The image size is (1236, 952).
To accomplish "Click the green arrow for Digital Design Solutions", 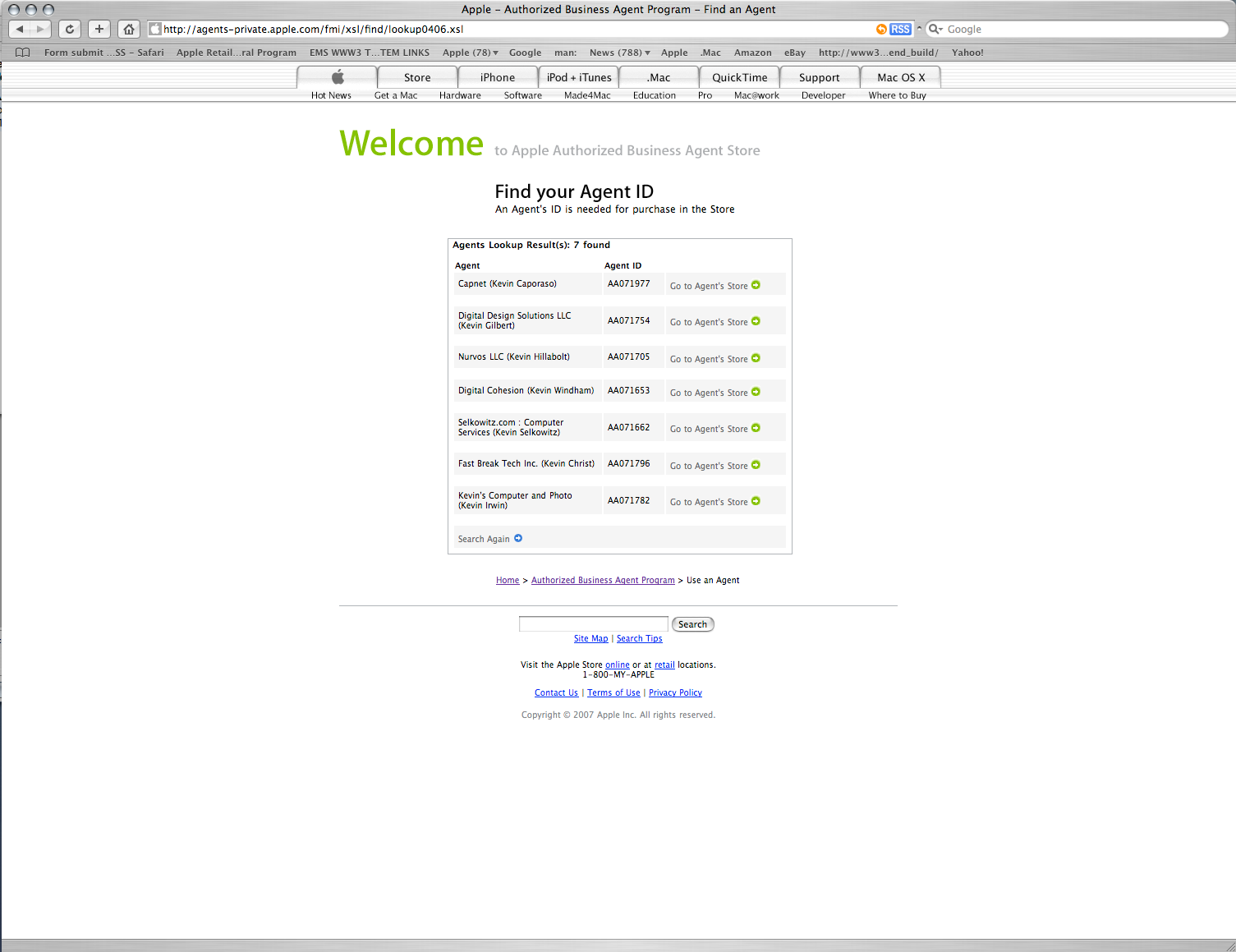I will 756,321.
